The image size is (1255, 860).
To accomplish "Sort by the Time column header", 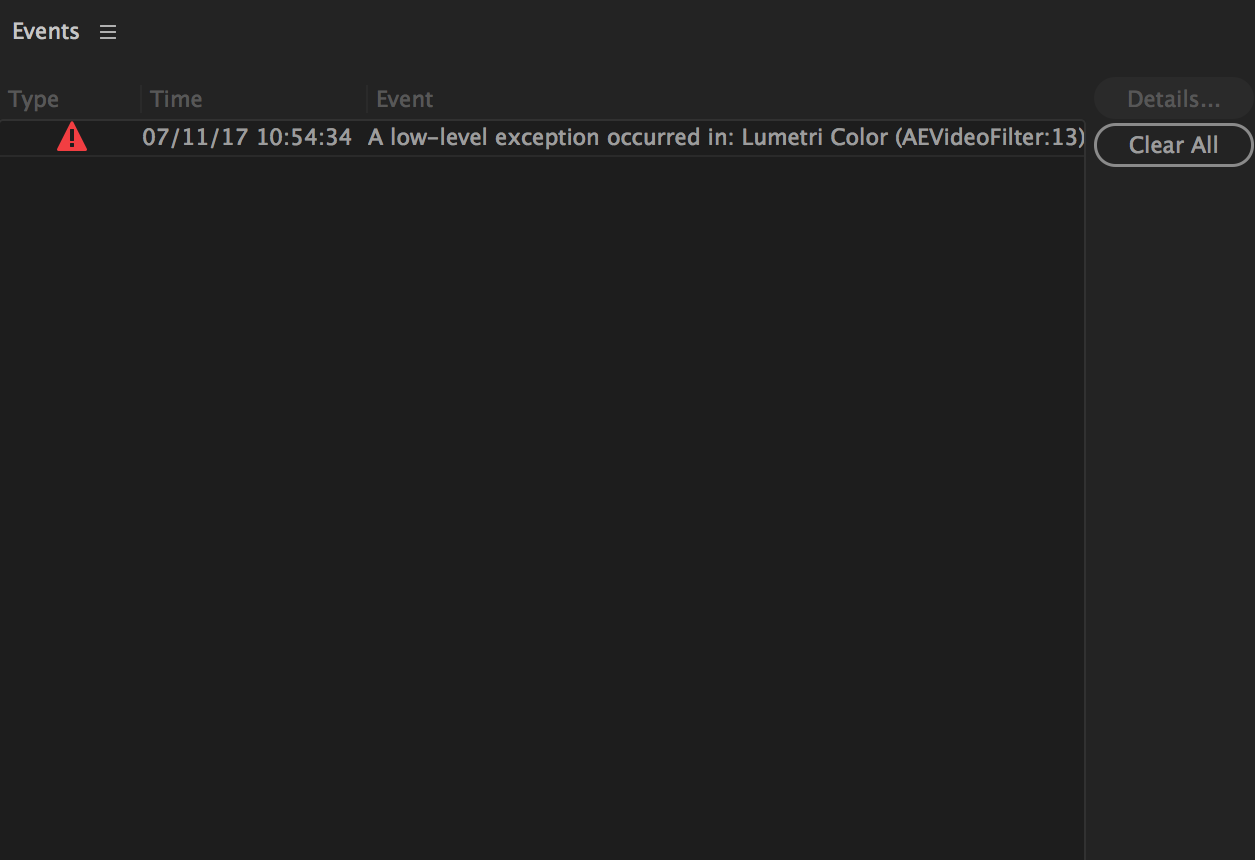I will (176, 99).
